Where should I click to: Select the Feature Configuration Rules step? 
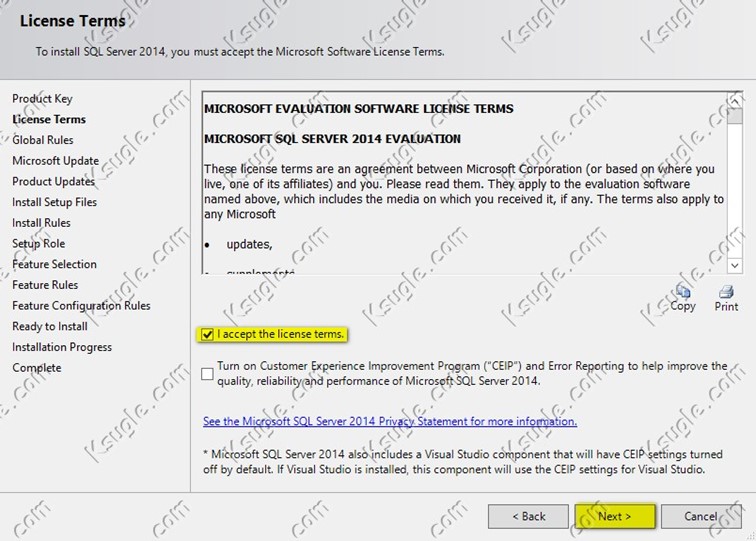81,306
